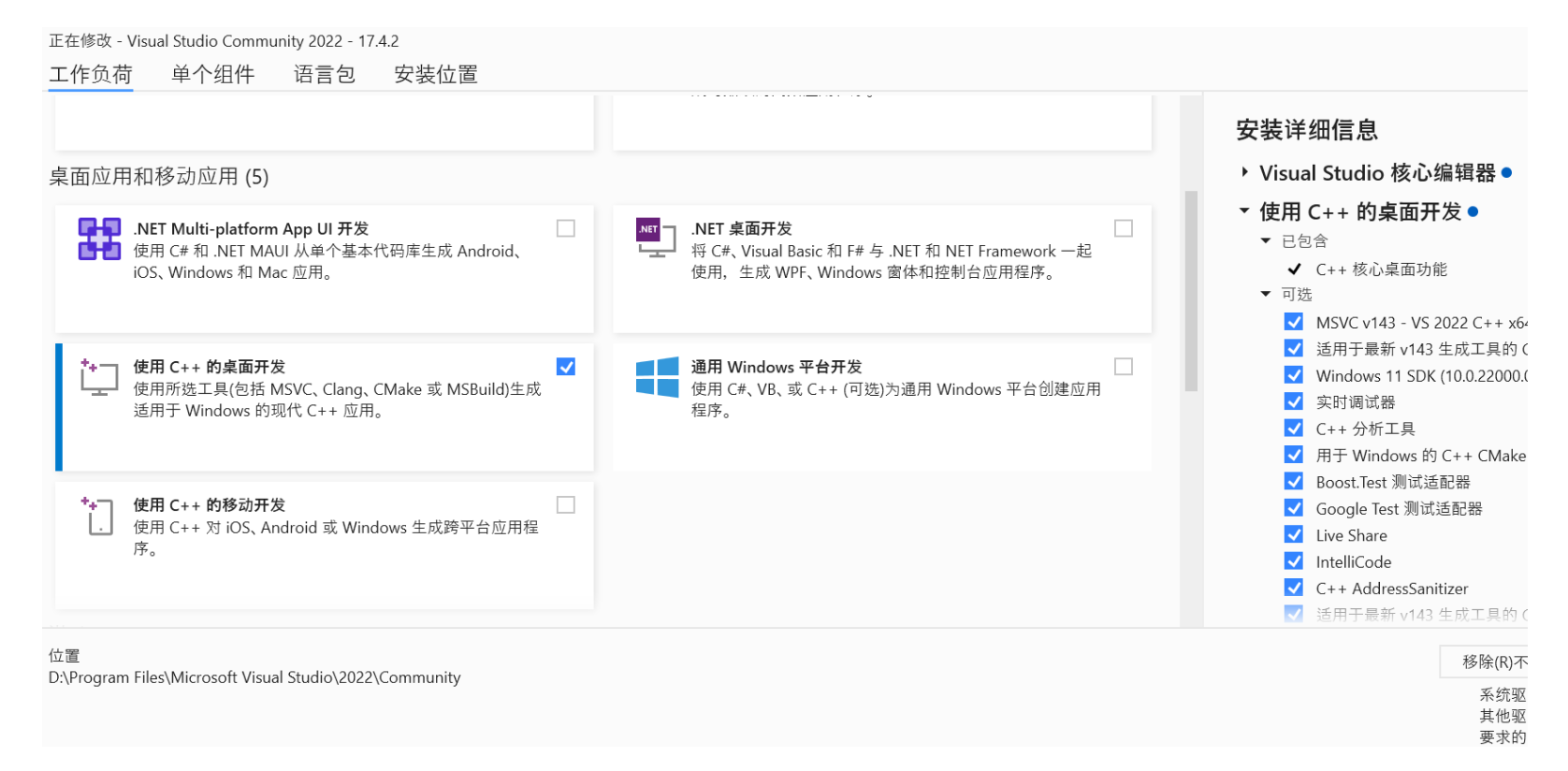
Task: Uncheck C++ 分析工具 option
Action: pyautogui.click(x=1294, y=429)
